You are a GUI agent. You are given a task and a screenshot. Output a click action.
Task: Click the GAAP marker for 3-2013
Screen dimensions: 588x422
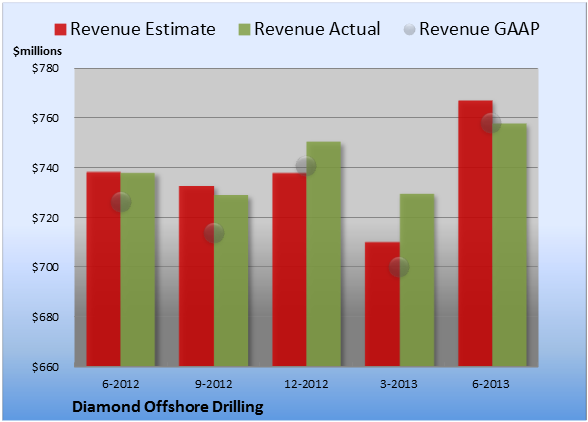399,267
